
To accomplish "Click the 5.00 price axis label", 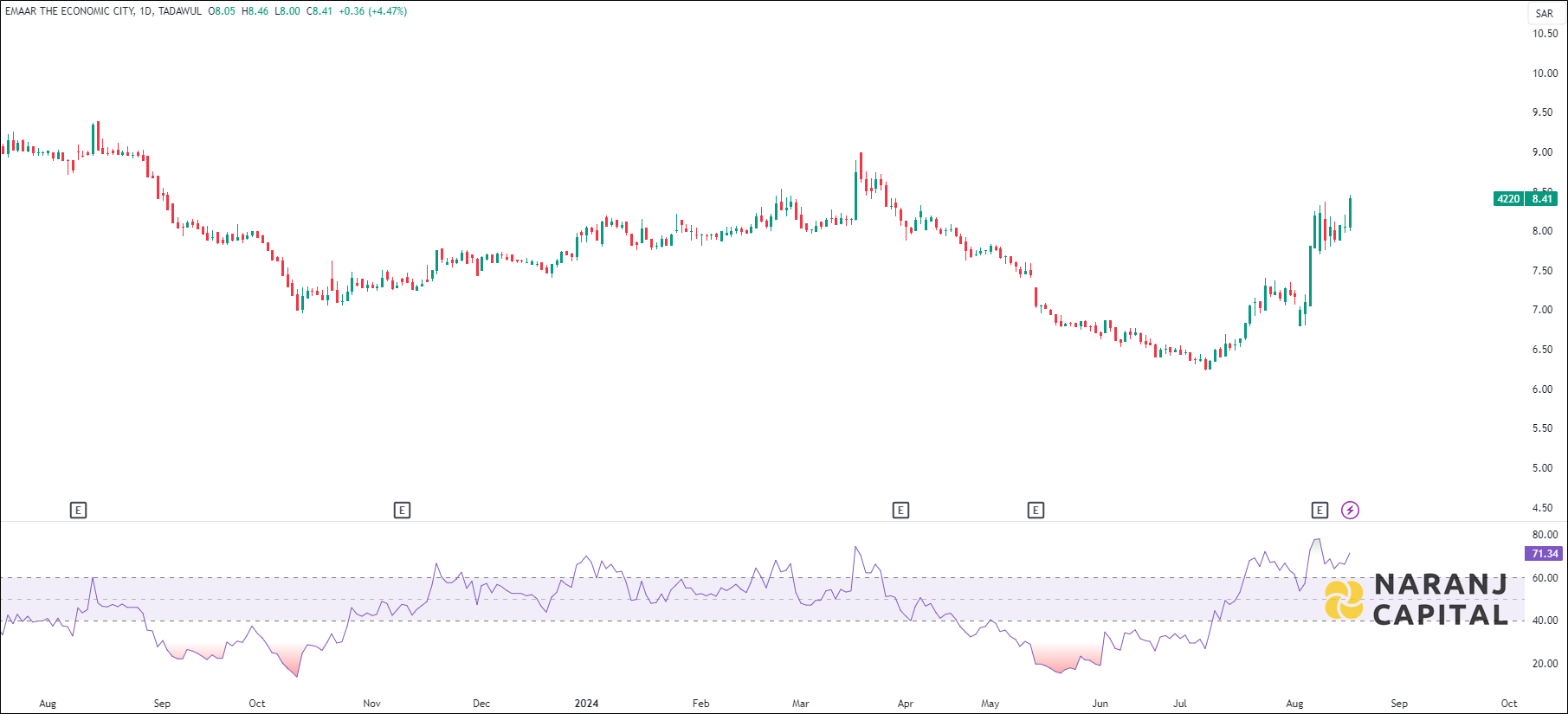I will click(x=1542, y=468).
